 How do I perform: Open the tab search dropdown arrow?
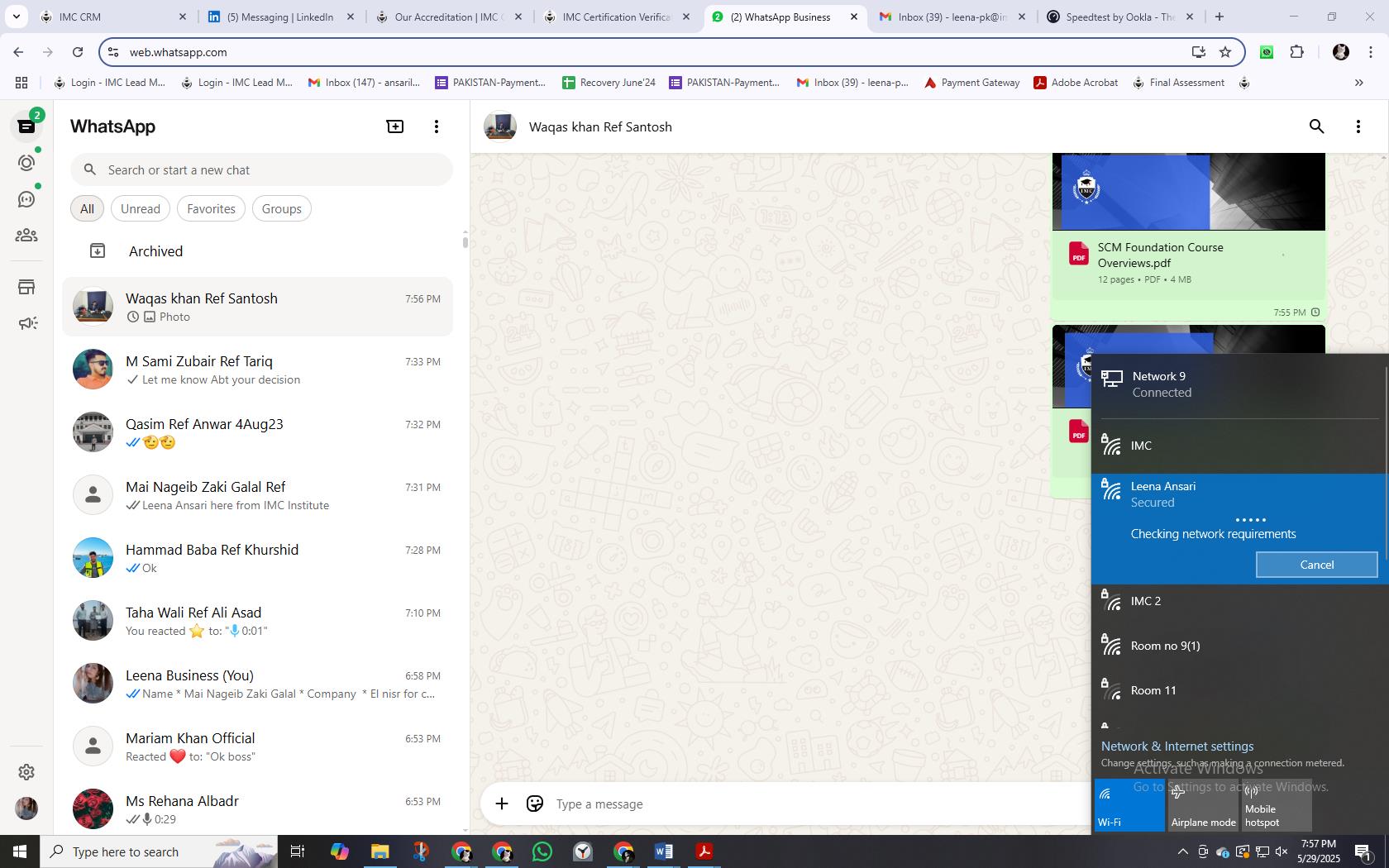16,17
